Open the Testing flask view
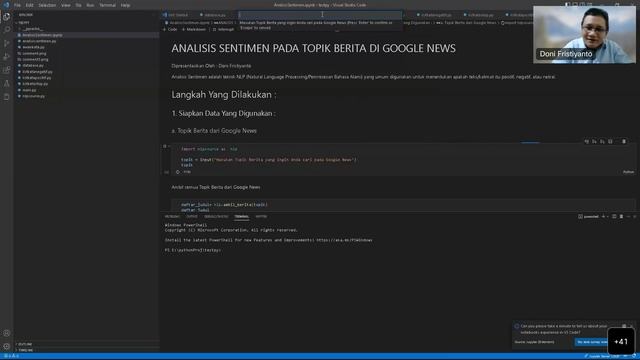 (x=7, y=84)
